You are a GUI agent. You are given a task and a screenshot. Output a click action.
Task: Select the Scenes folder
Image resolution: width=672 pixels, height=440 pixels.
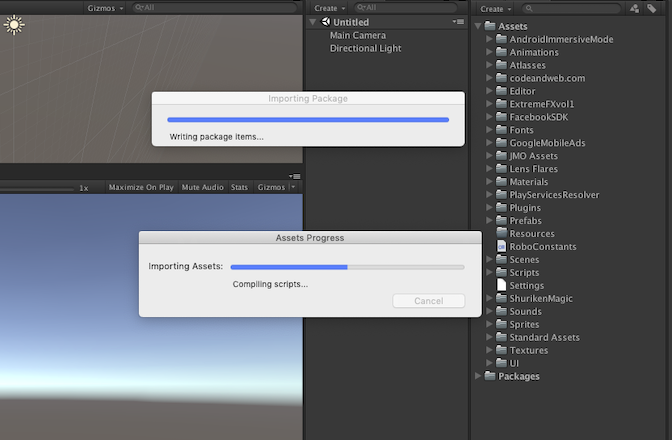pos(524,260)
